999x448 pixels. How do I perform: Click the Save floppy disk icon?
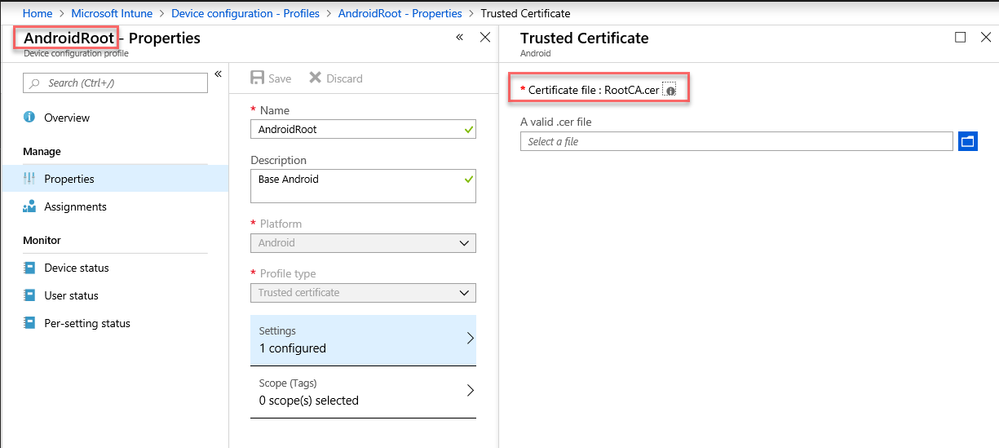(257, 78)
